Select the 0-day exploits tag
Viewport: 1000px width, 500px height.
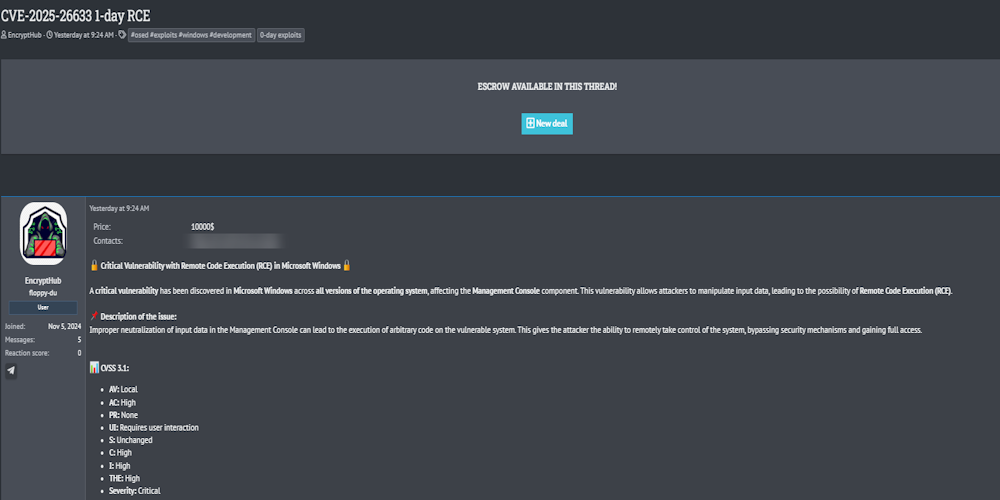tap(281, 35)
